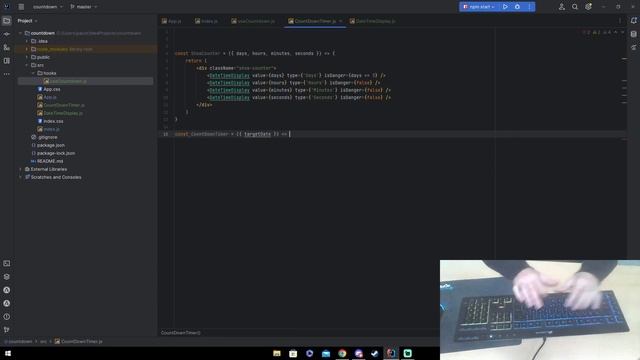Open editor tabs options menu
This screenshot has width=640, height=360.
[x=620, y=21]
